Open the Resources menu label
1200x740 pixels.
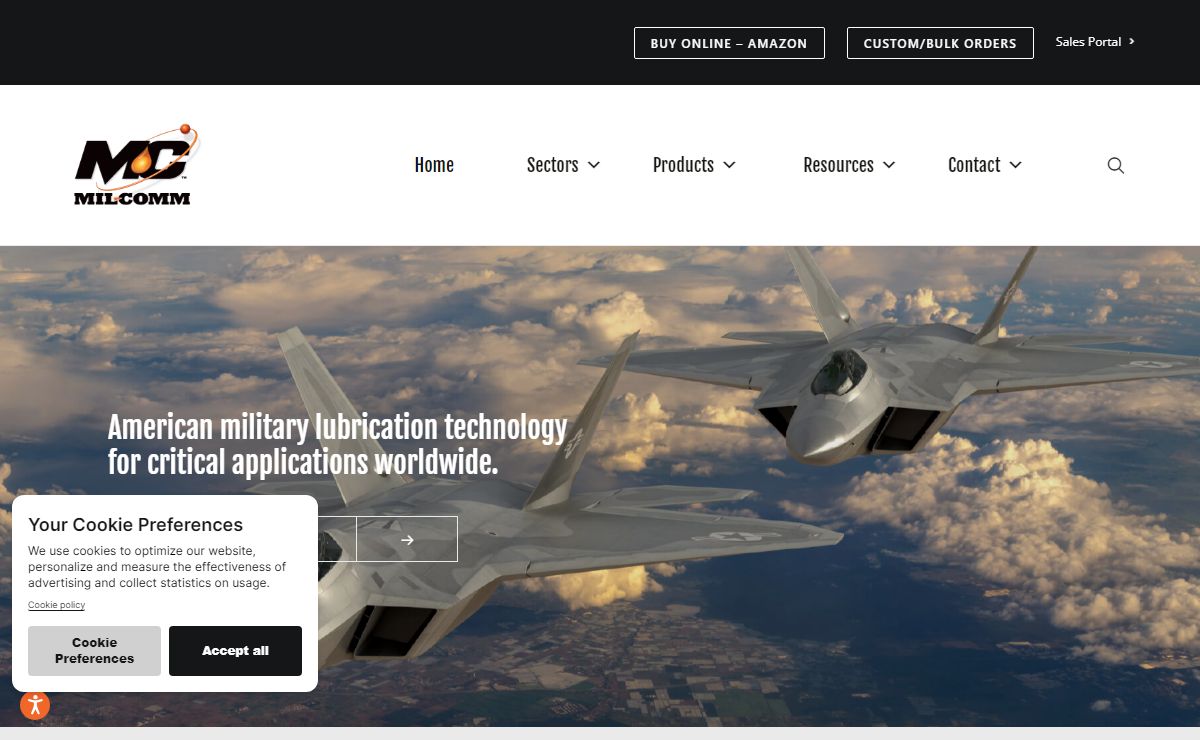pos(838,165)
